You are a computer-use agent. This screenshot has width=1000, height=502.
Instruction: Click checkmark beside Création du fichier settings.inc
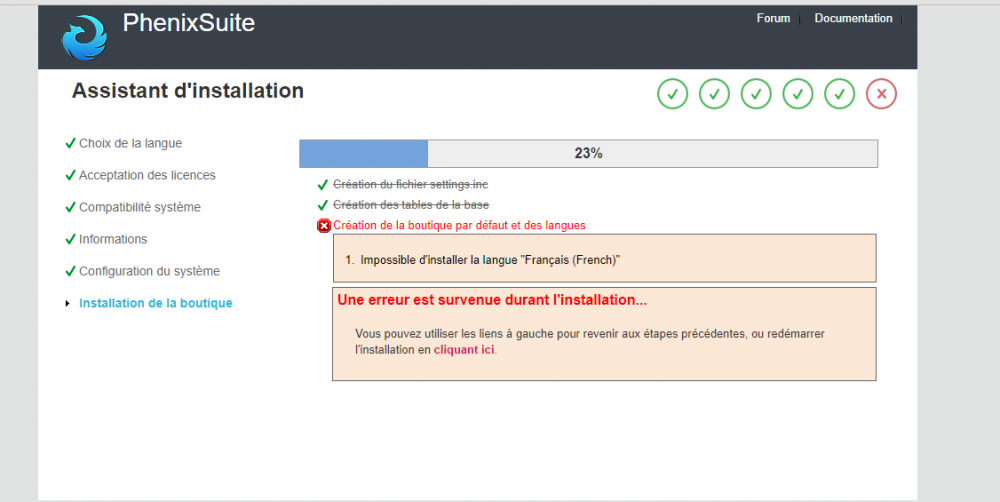pyautogui.click(x=323, y=185)
